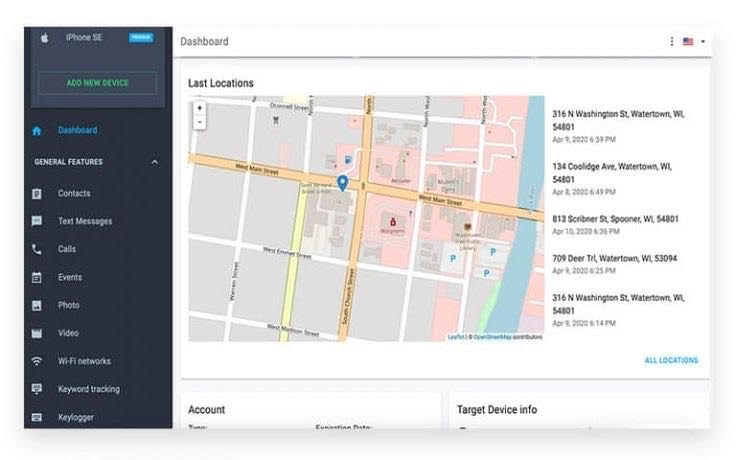Zoom in on the map
The height and width of the screenshot is (460, 736).
coord(200,108)
